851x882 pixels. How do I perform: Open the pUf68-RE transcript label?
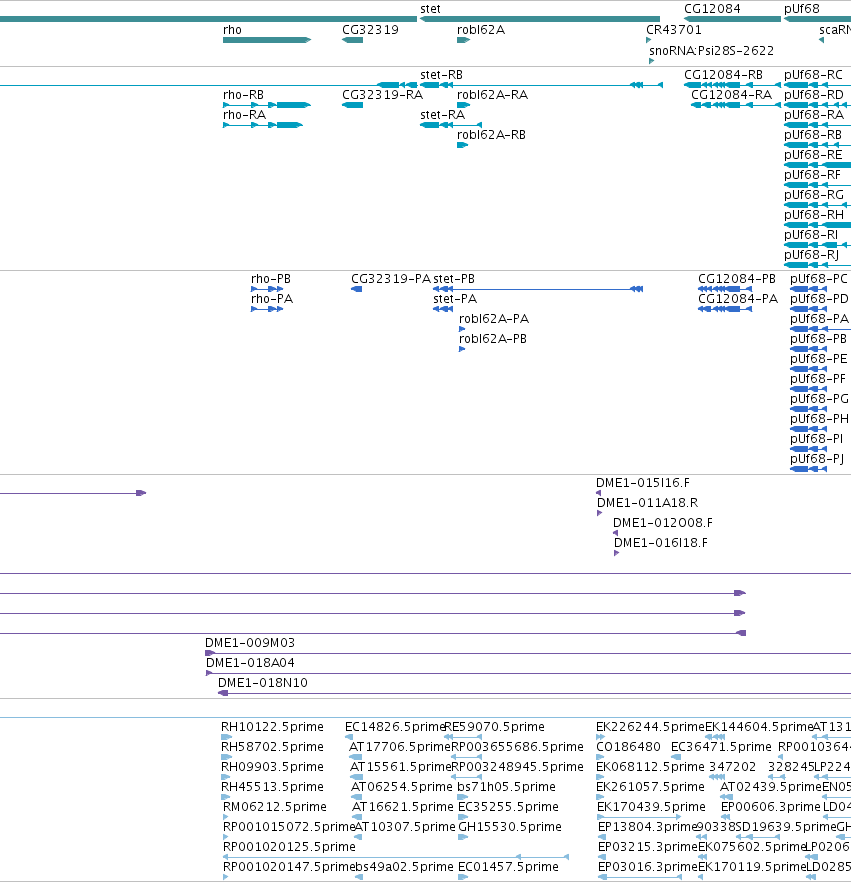pos(813,155)
